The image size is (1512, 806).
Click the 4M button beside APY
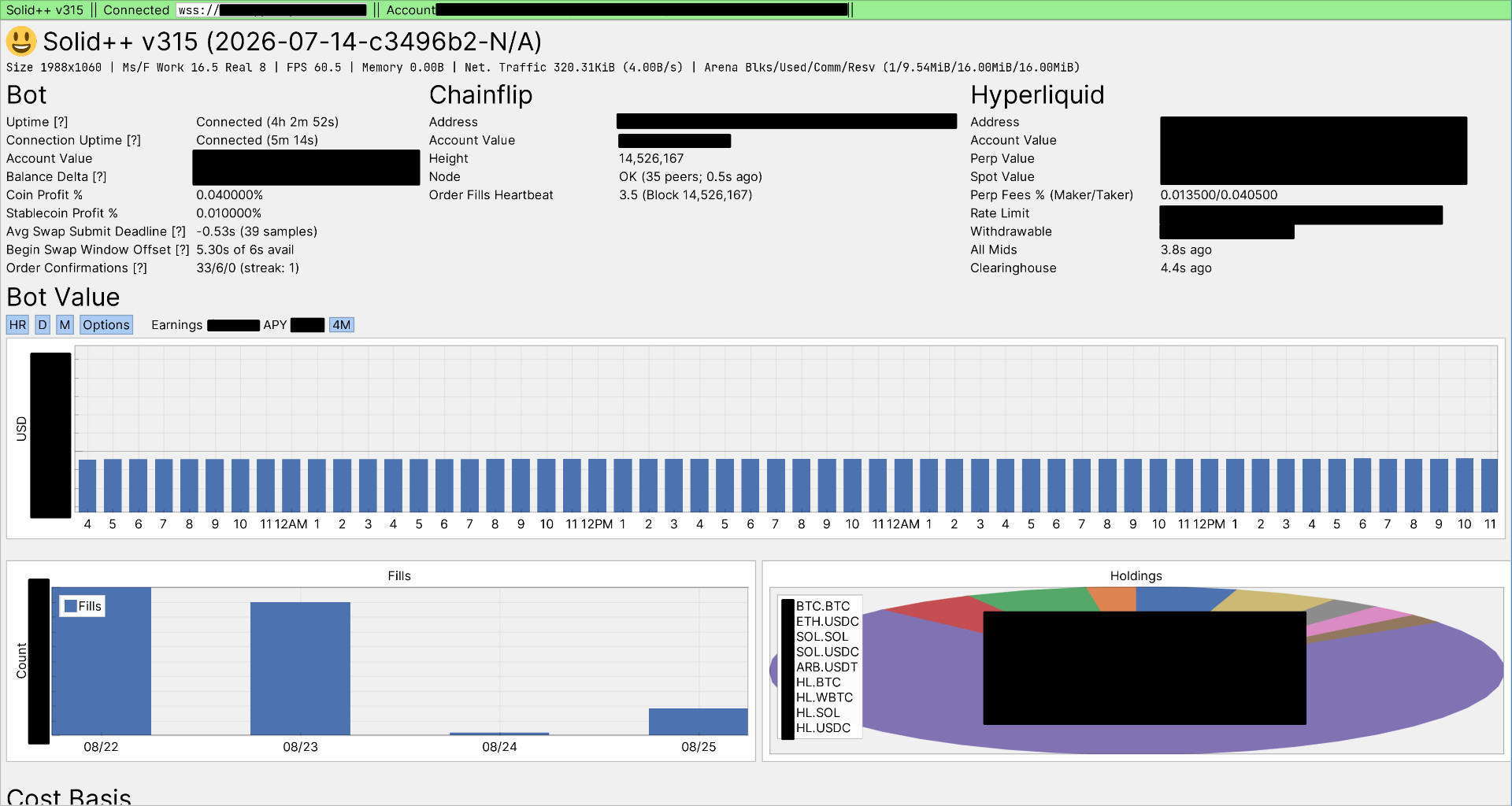(341, 325)
